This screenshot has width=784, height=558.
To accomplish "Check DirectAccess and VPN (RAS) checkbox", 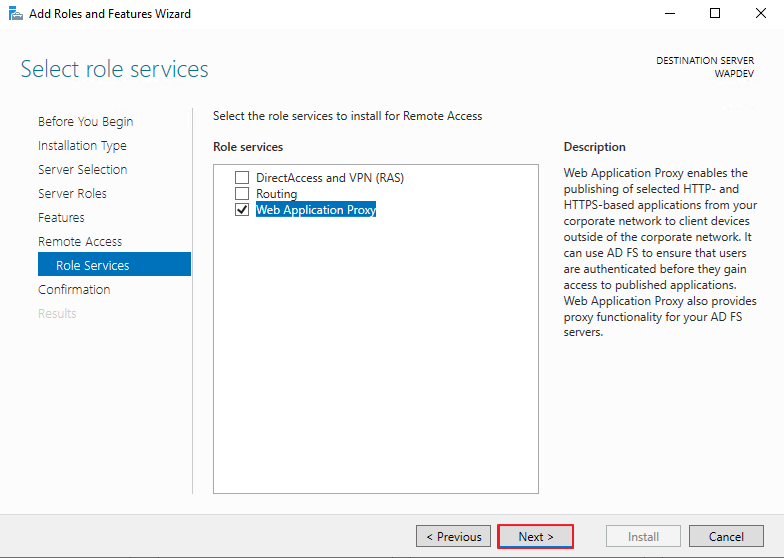I will point(242,178).
